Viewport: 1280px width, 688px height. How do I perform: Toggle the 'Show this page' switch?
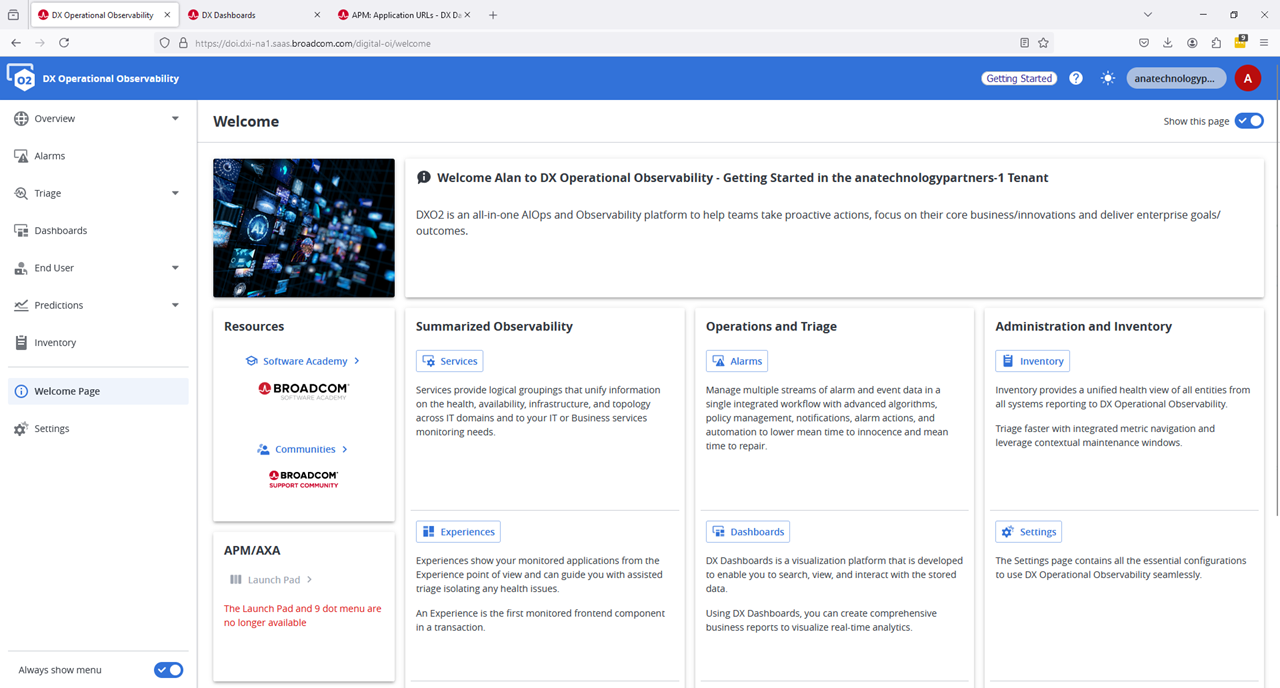tap(1249, 121)
